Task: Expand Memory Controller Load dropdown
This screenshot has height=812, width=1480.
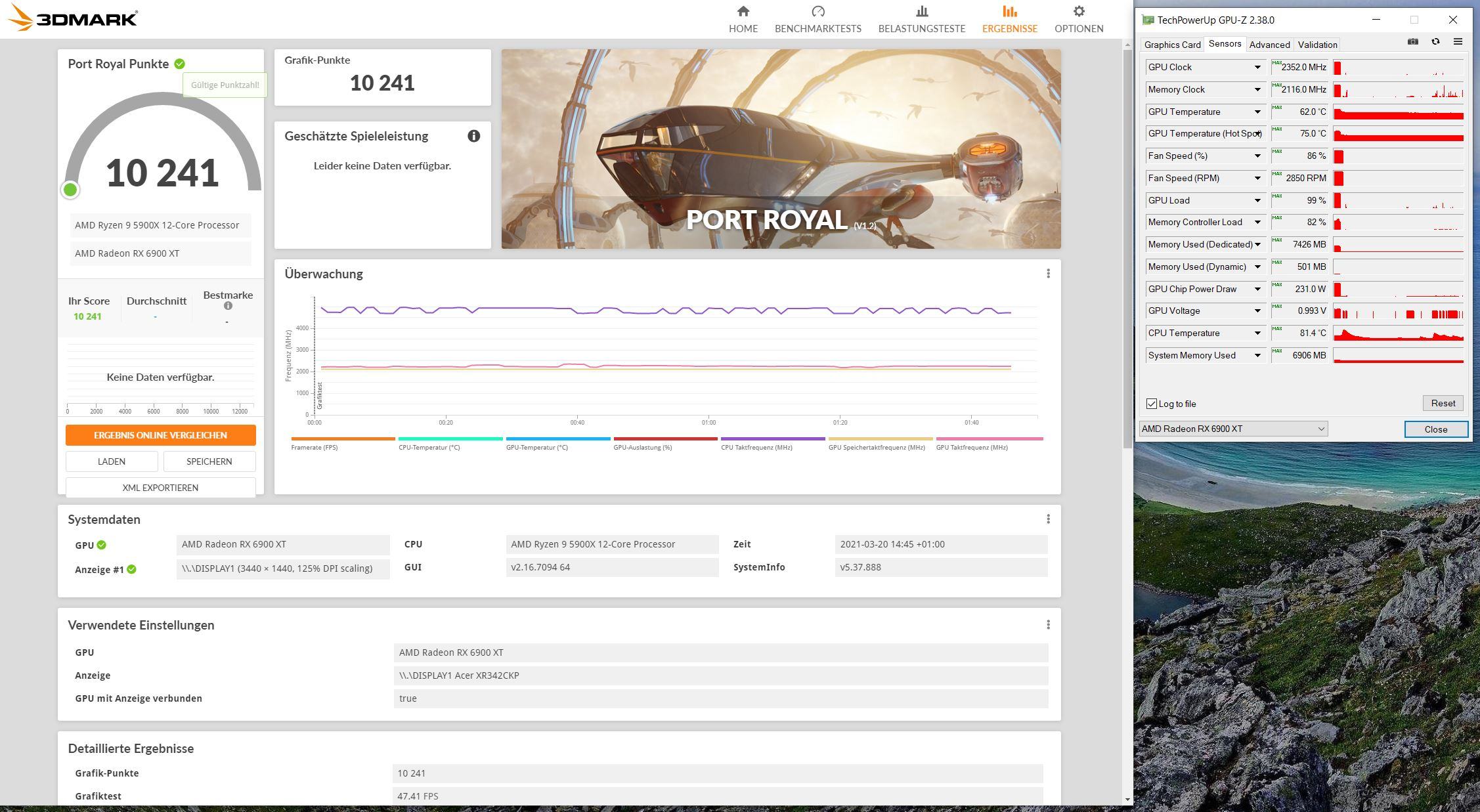Action: point(1257,222)
